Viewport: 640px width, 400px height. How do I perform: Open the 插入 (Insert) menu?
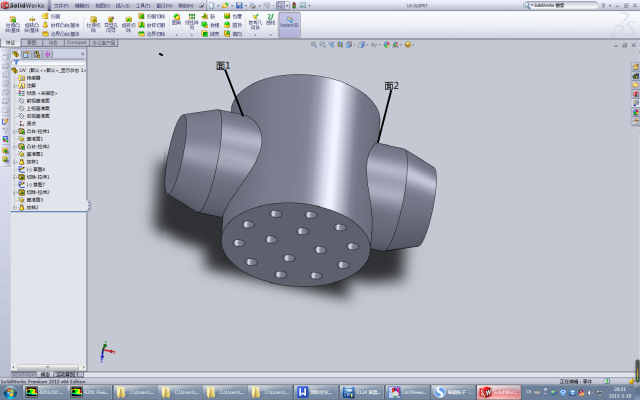[x=122, y=5]
